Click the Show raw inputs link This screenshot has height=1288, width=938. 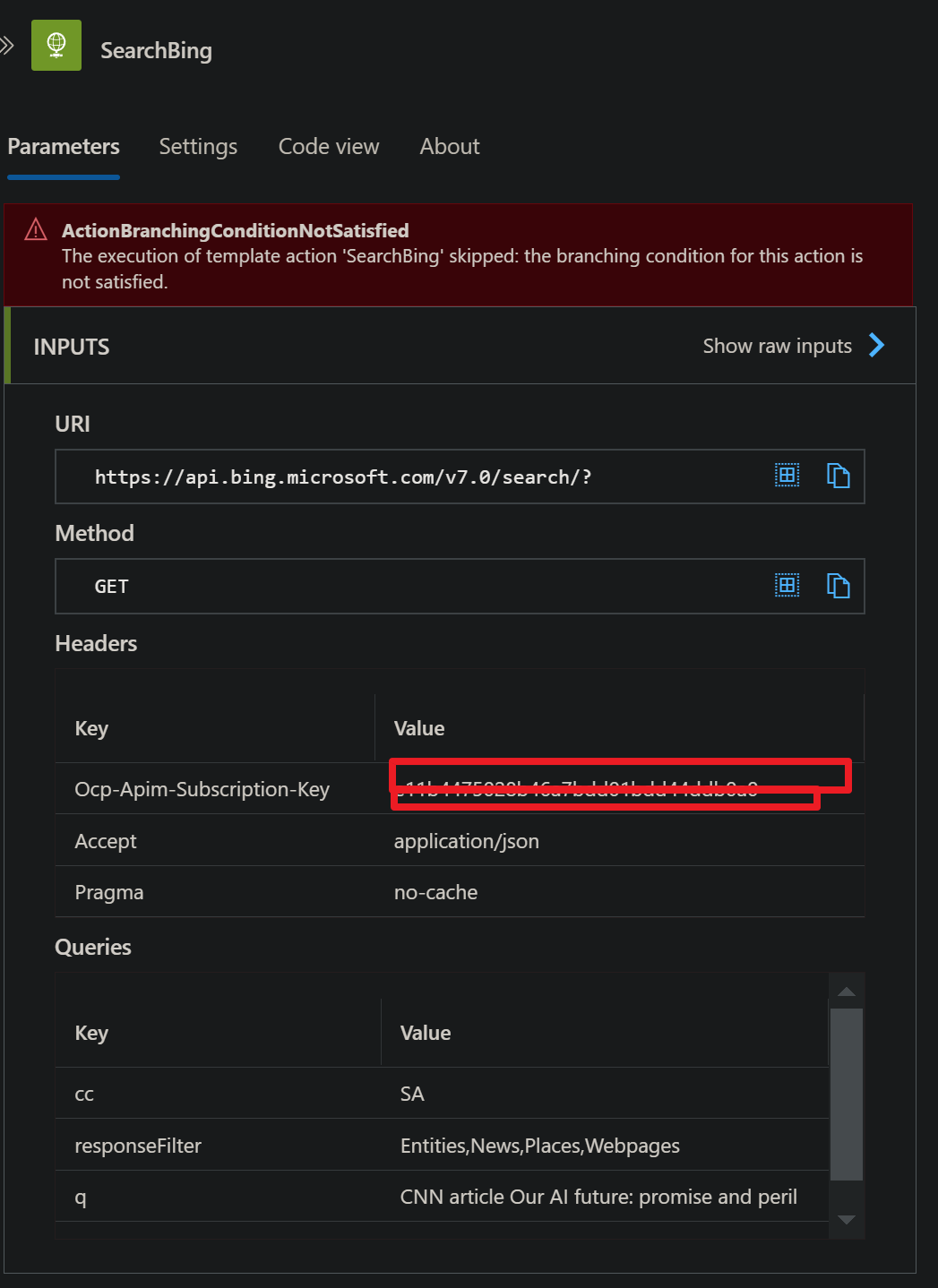point(777,346)
